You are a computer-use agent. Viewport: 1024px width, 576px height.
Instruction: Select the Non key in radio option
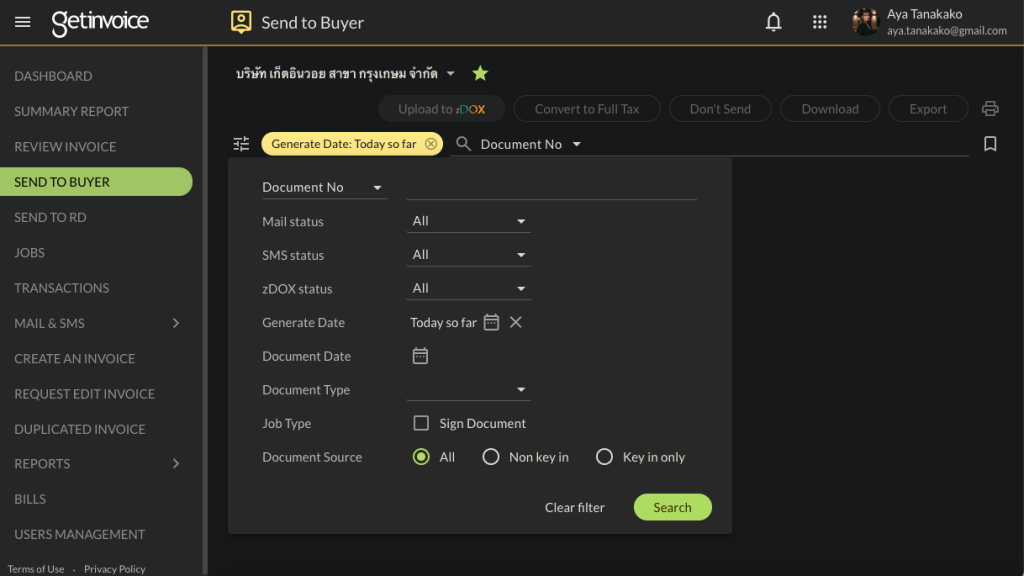[491, 457]
